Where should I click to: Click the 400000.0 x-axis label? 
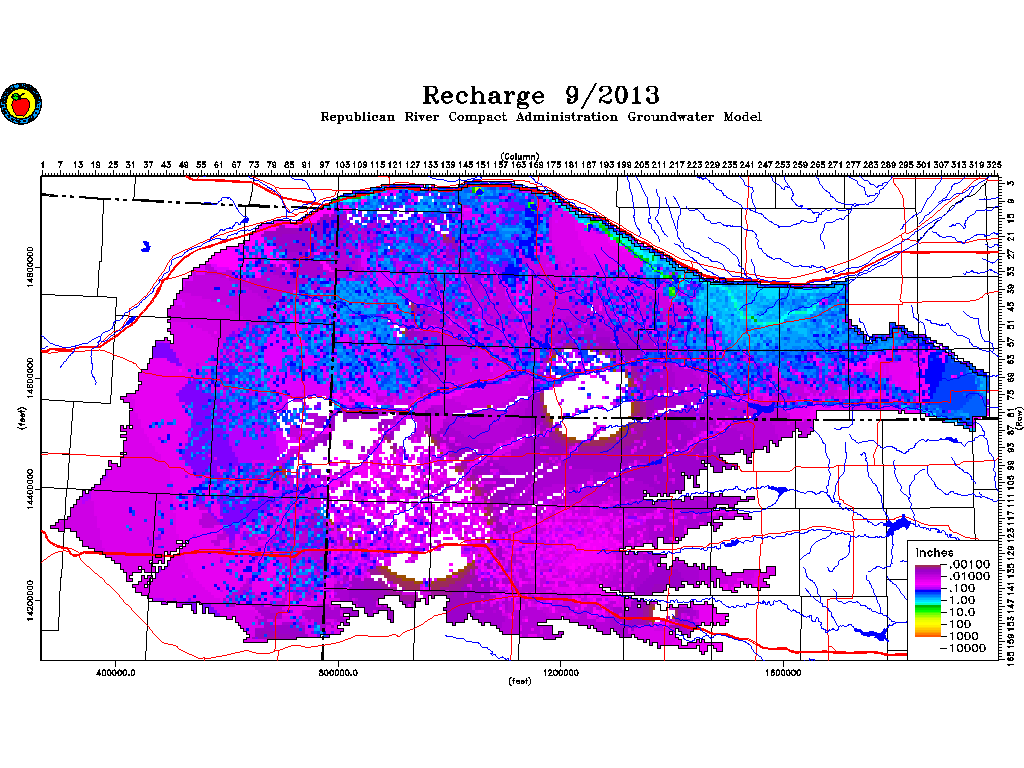(116, 672)
